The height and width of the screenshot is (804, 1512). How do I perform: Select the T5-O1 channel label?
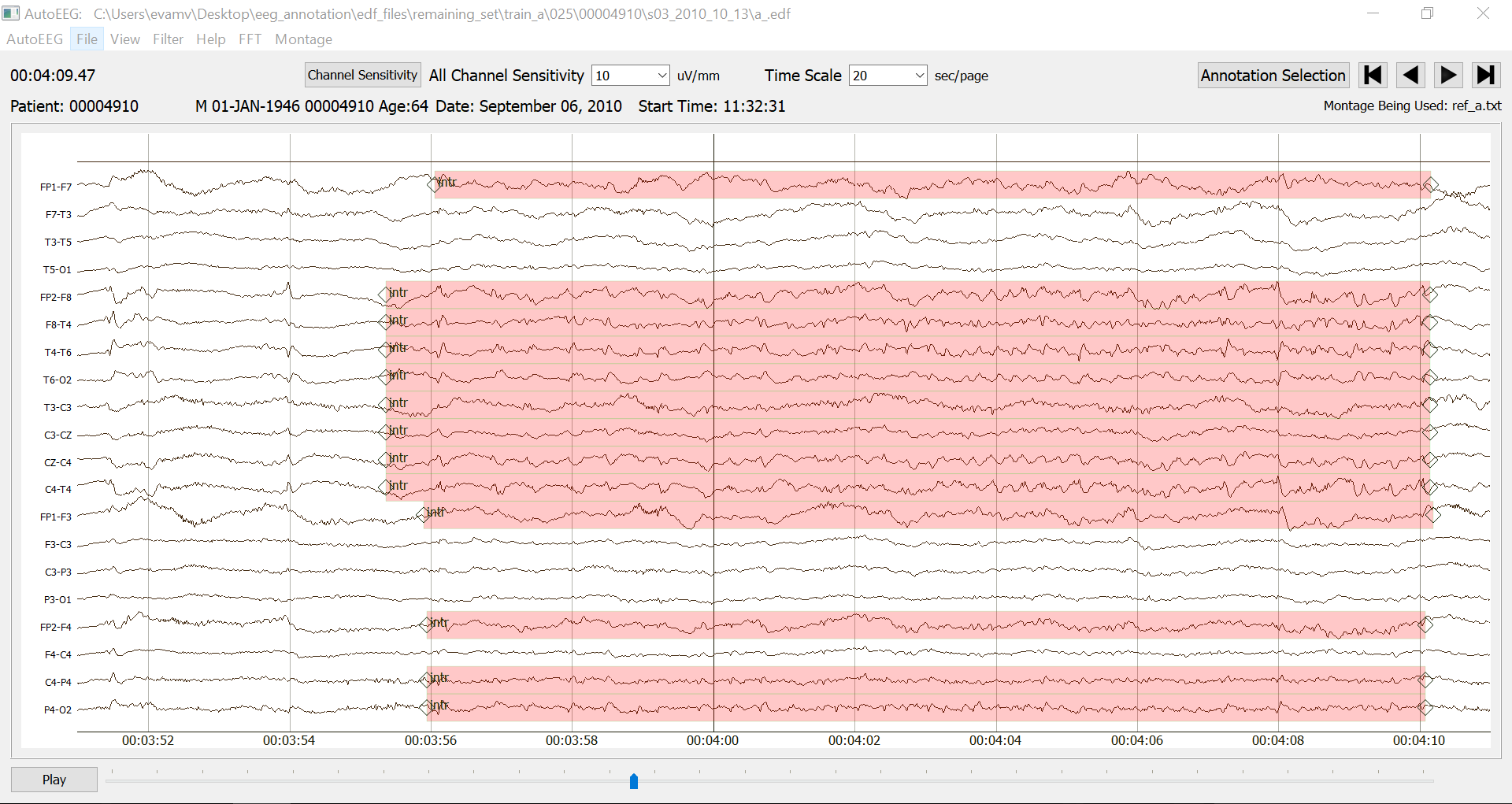point(57,270)
